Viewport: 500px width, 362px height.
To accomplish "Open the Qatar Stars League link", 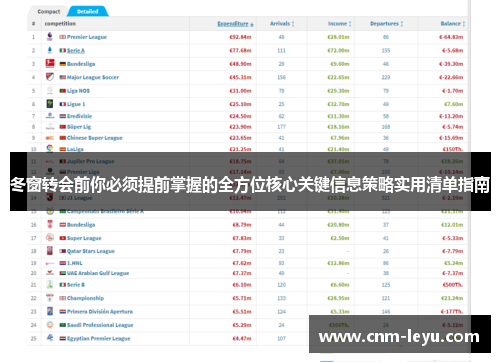I will point(91,251).
